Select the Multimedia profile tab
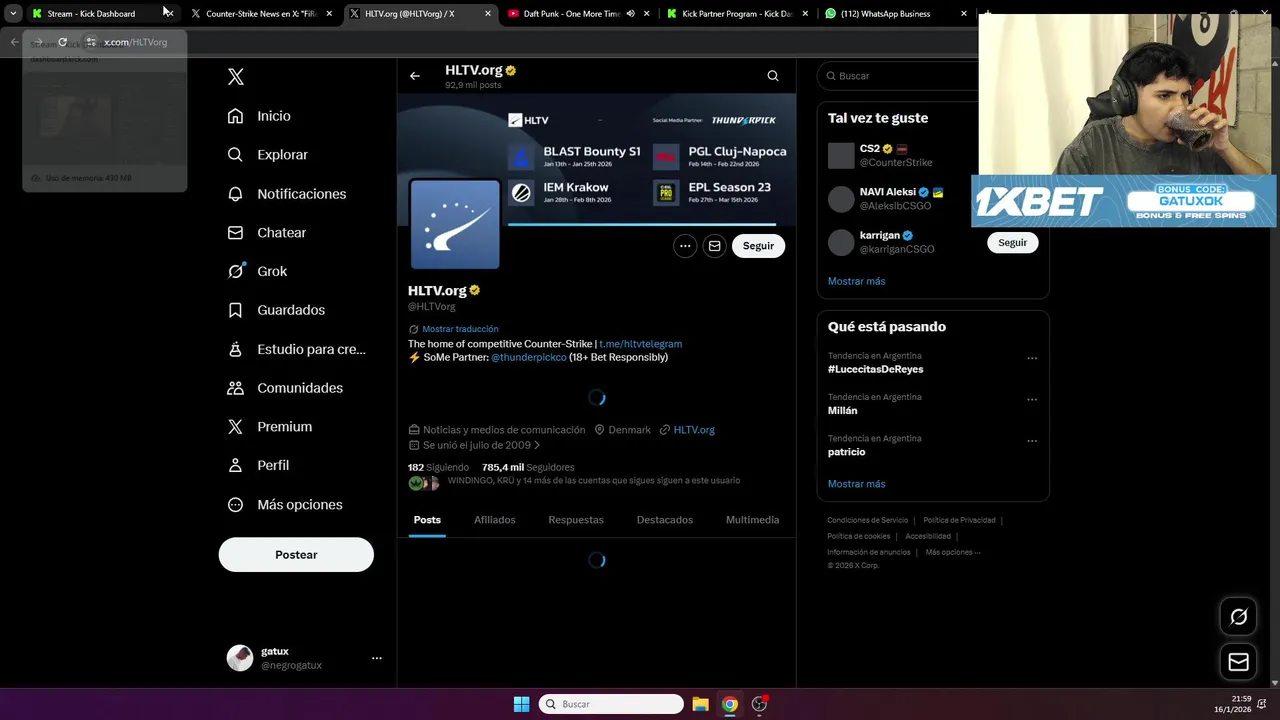 [752, 520]
